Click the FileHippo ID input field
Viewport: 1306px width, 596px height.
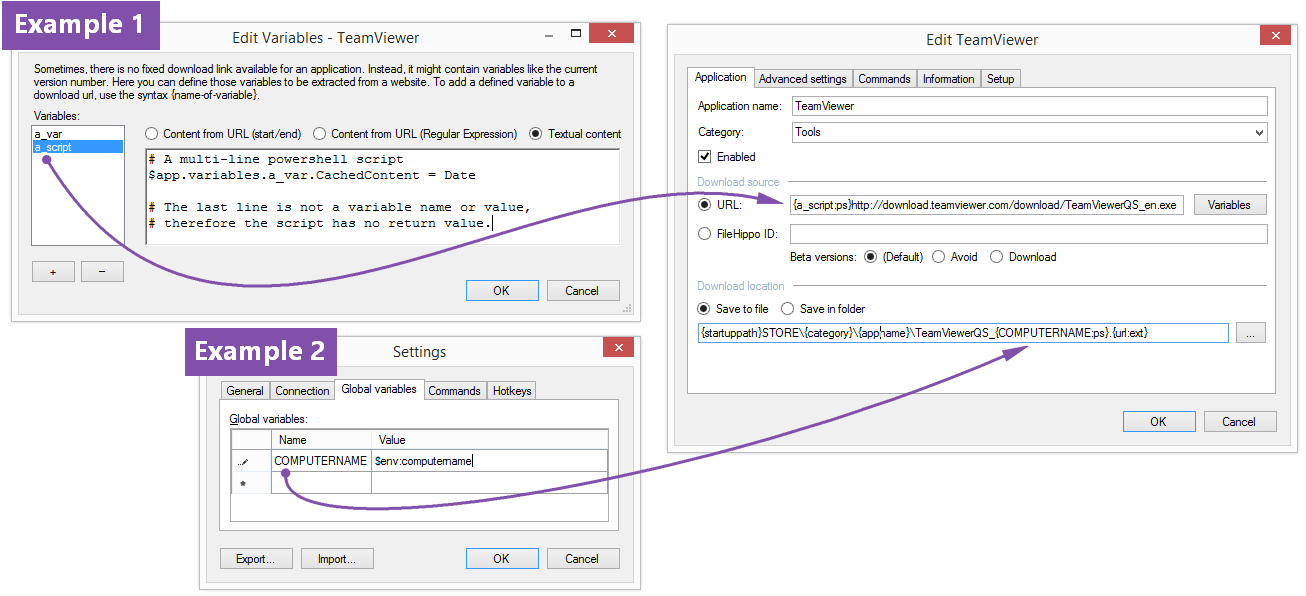[1029, 234]
